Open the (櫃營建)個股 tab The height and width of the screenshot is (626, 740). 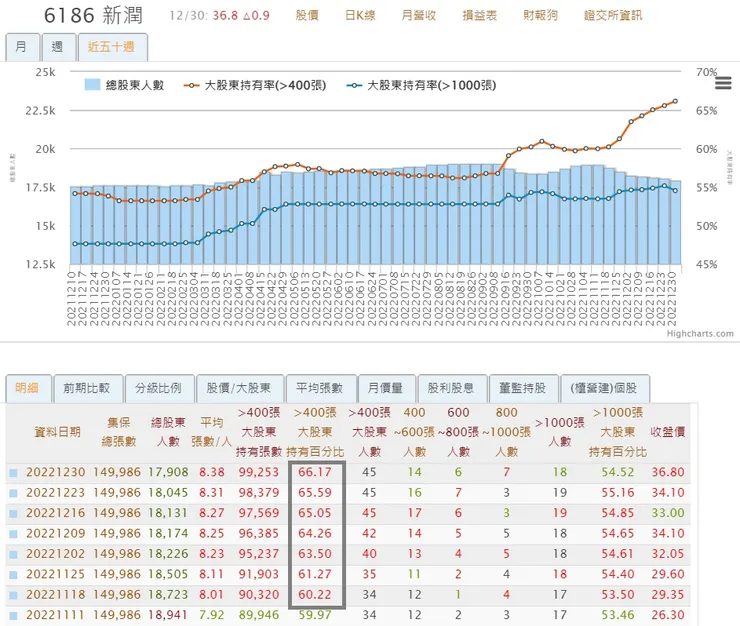(605, 388)
